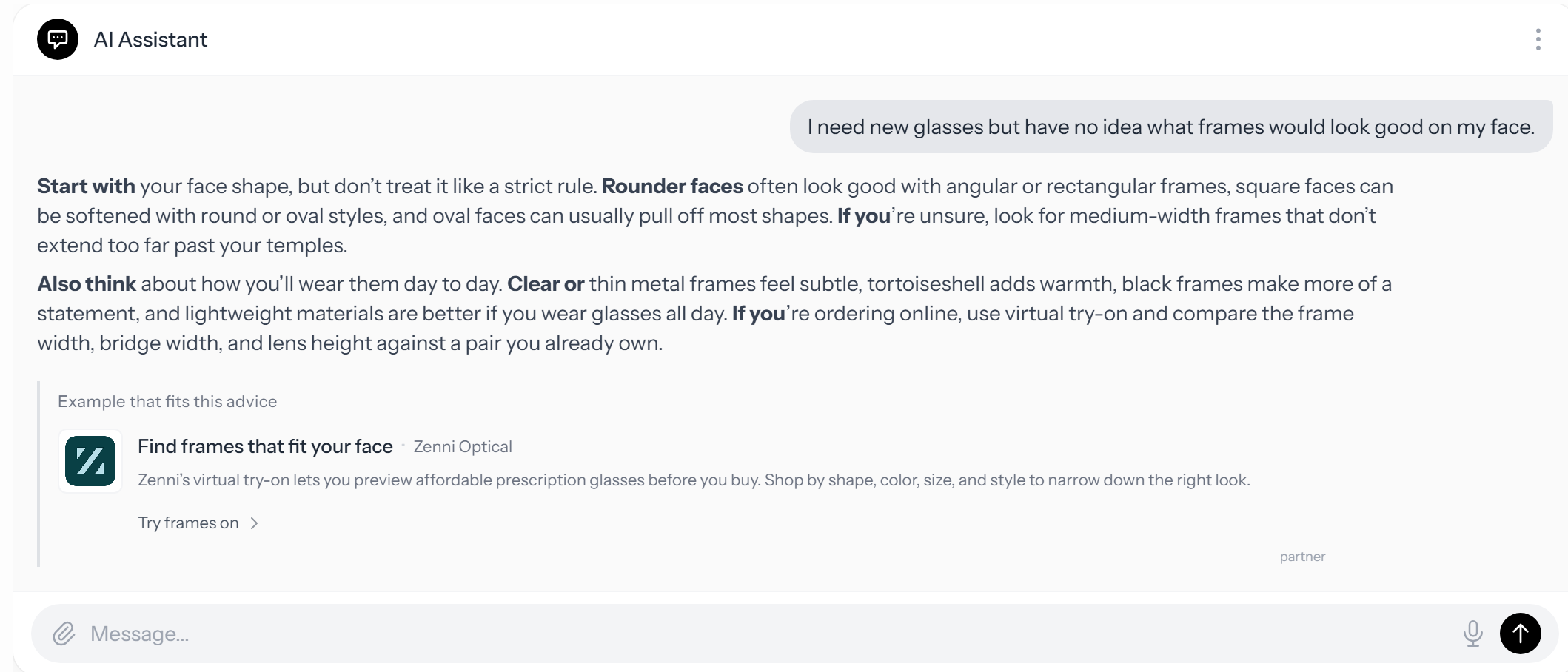The image size is (1568, 672).
Task: Send message with the up arrow button
Action: (1520, 634)
